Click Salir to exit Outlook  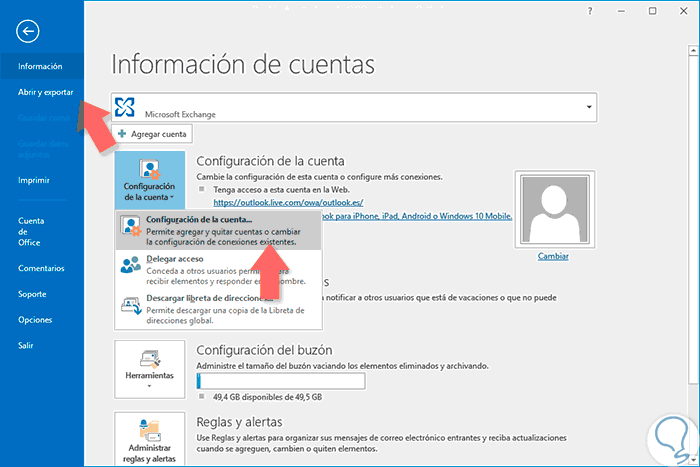(27, 345)
